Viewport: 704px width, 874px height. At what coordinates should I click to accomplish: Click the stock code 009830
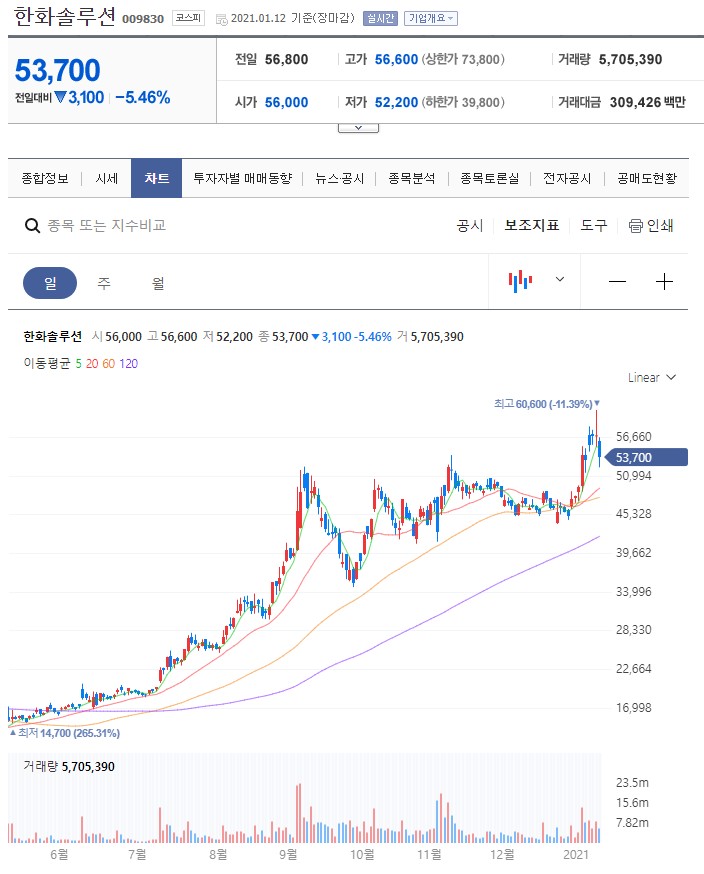tap(143, 20)
